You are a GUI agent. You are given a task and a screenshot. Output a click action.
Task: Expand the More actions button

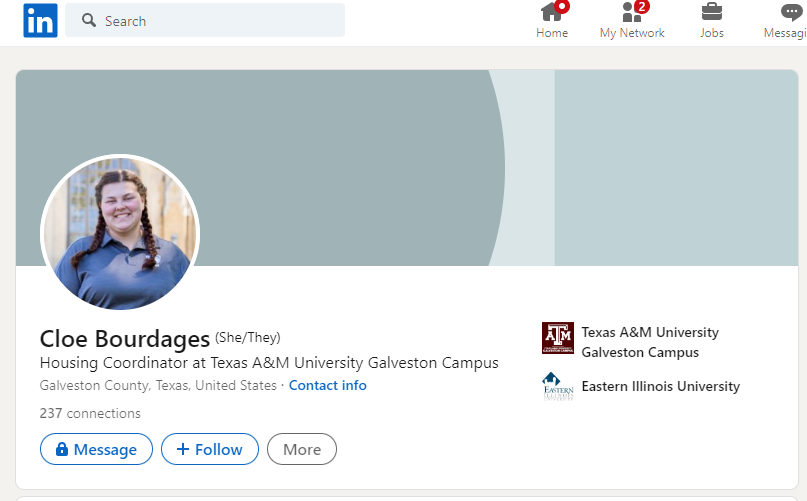(x=302, y=450)
